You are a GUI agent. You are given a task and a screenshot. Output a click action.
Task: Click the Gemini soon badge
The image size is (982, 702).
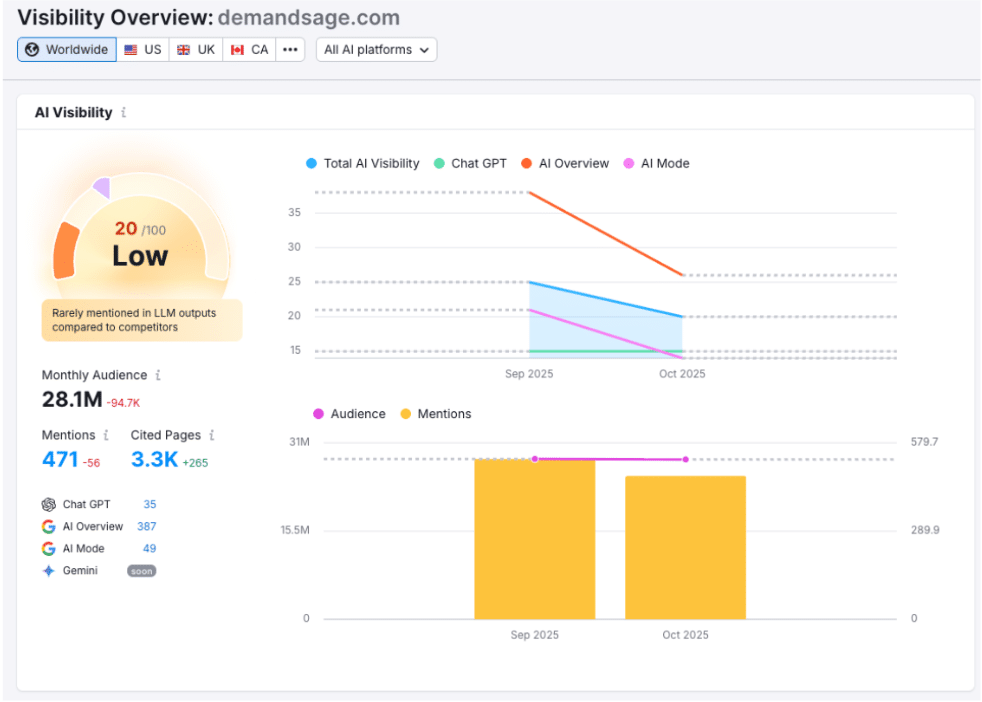point(142,571)
